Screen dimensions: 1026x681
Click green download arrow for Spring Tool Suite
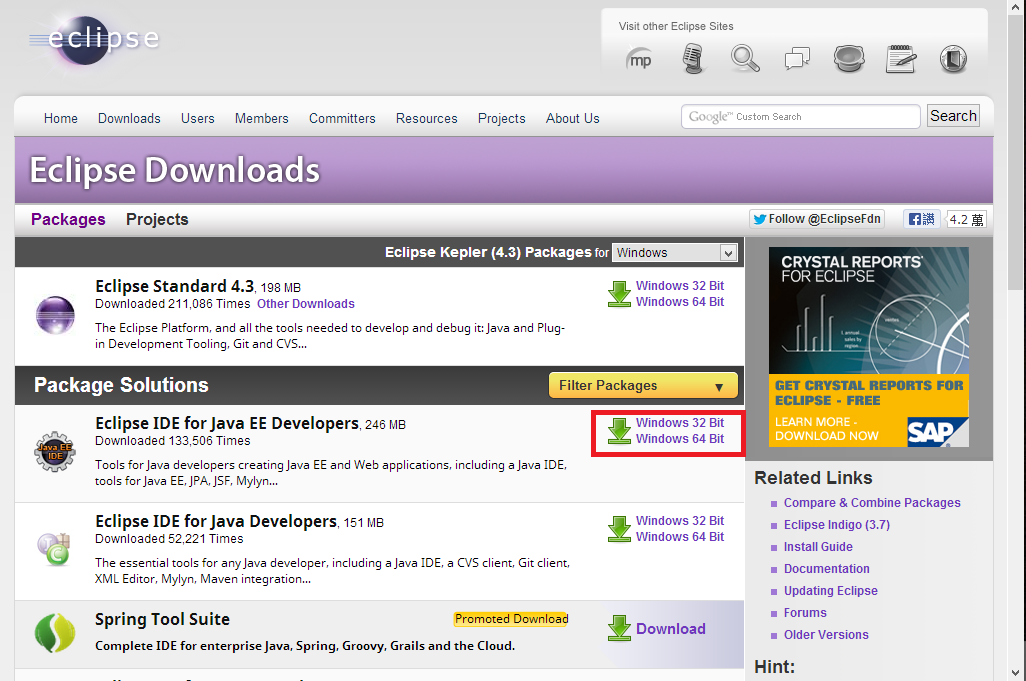(619, 628)
